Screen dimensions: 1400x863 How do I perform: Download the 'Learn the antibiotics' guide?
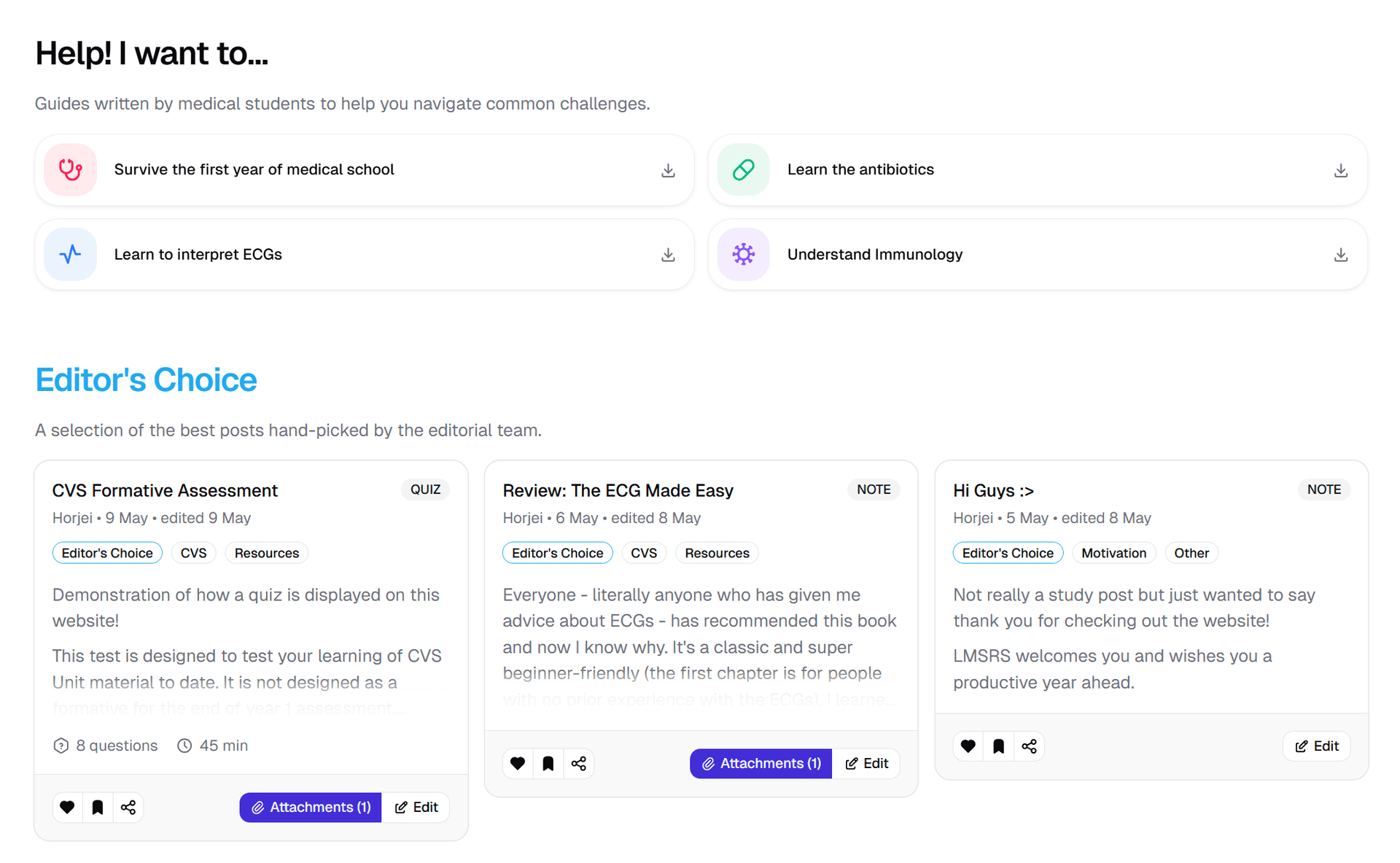[1341, 171]
